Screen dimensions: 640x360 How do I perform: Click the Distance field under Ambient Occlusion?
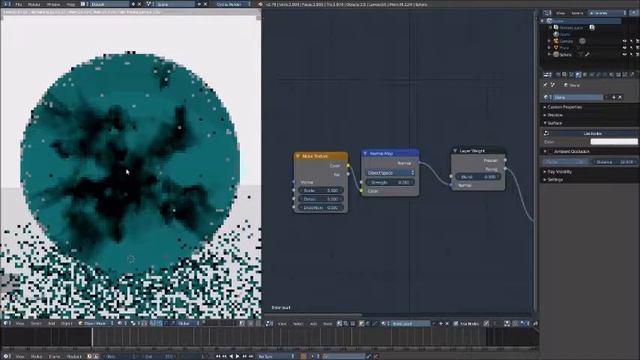[x=614, y=162]
